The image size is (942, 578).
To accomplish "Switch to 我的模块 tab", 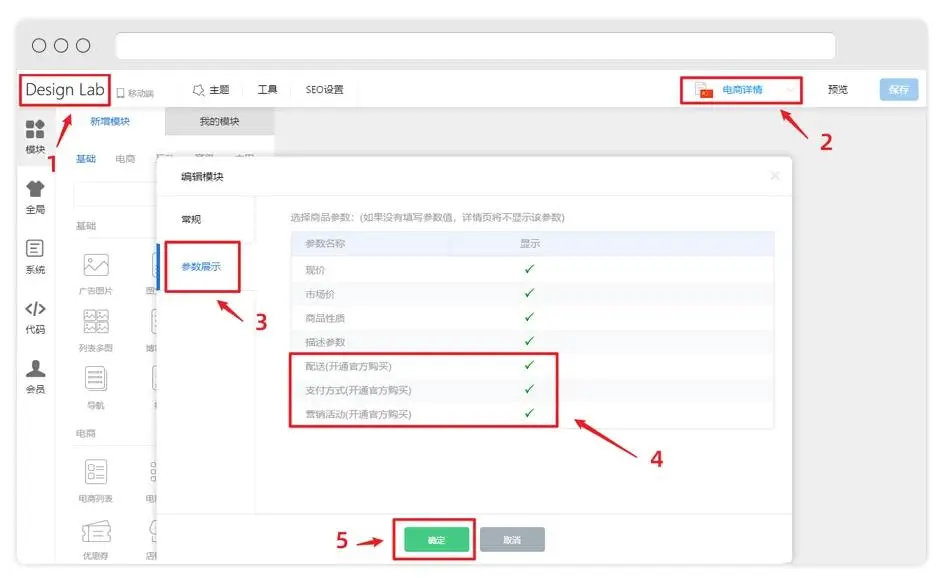I will (x=219, y=121).
